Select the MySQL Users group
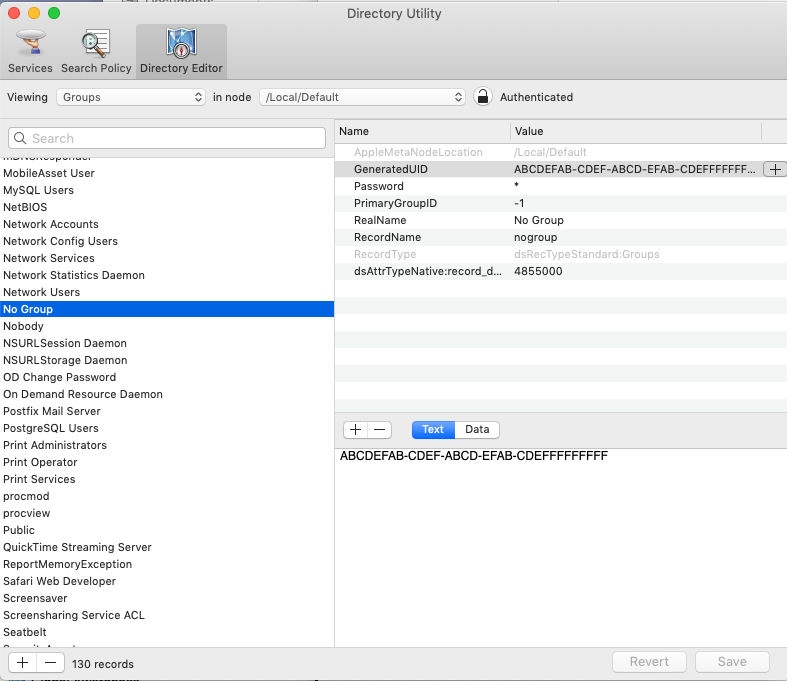787x681 pixels. [167, 190]
